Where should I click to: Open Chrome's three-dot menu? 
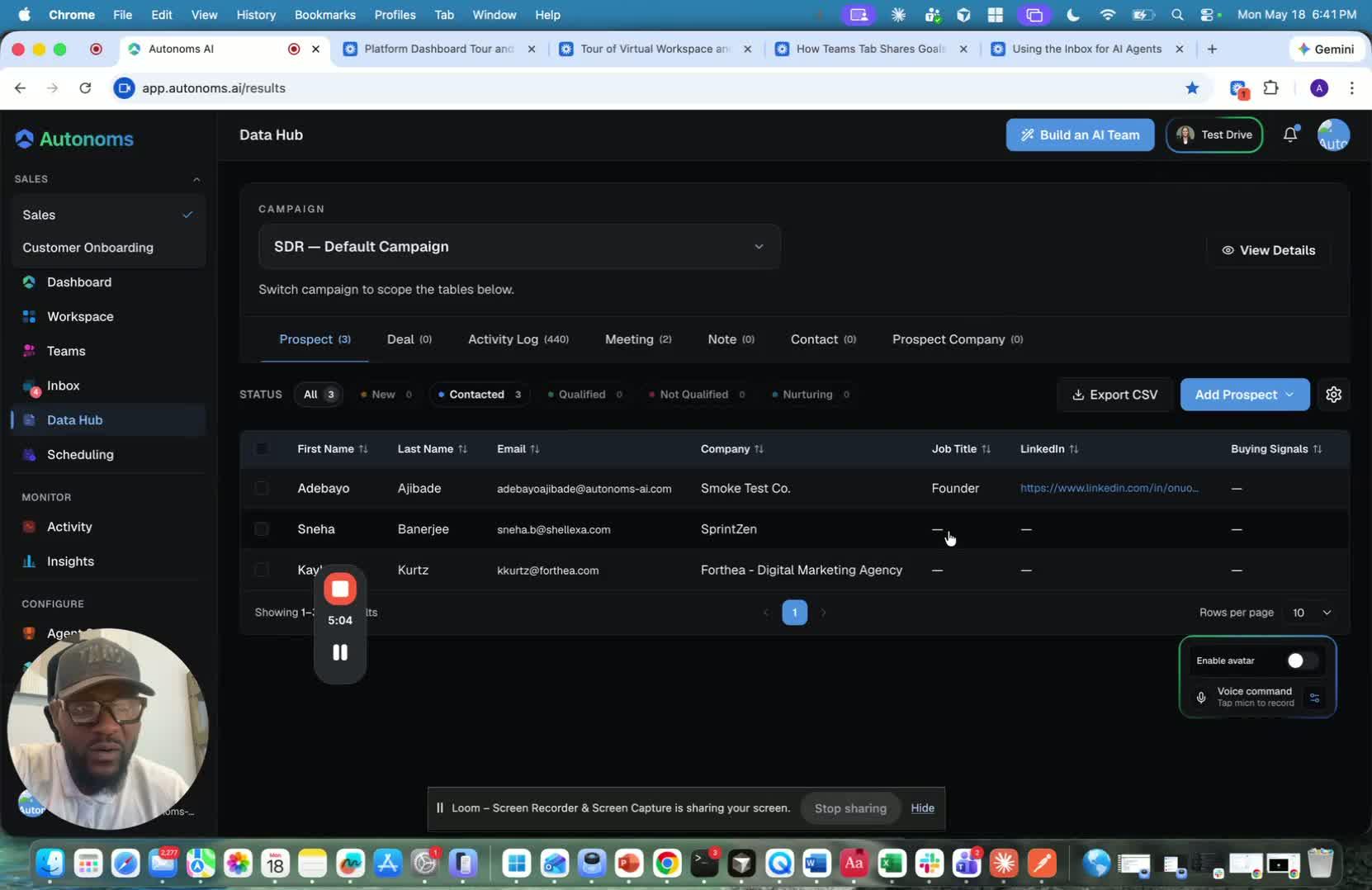pos(1351,88)
